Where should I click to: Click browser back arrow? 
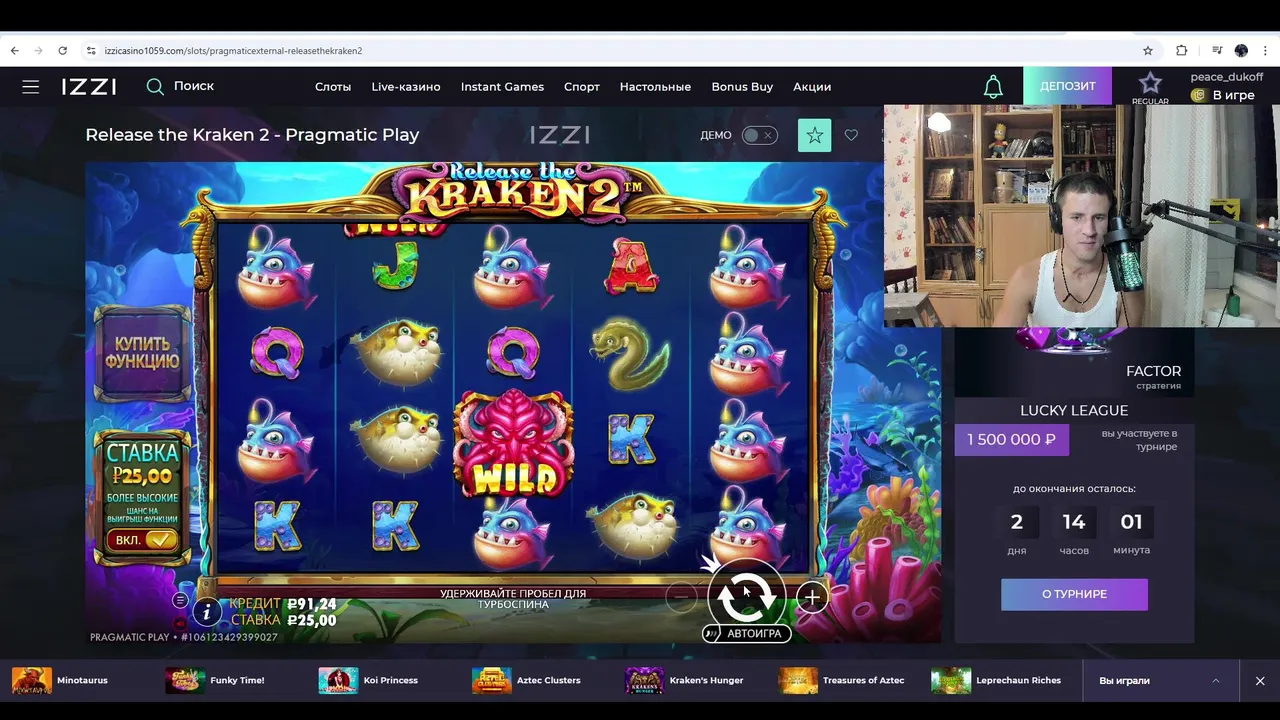click(14, 50)
